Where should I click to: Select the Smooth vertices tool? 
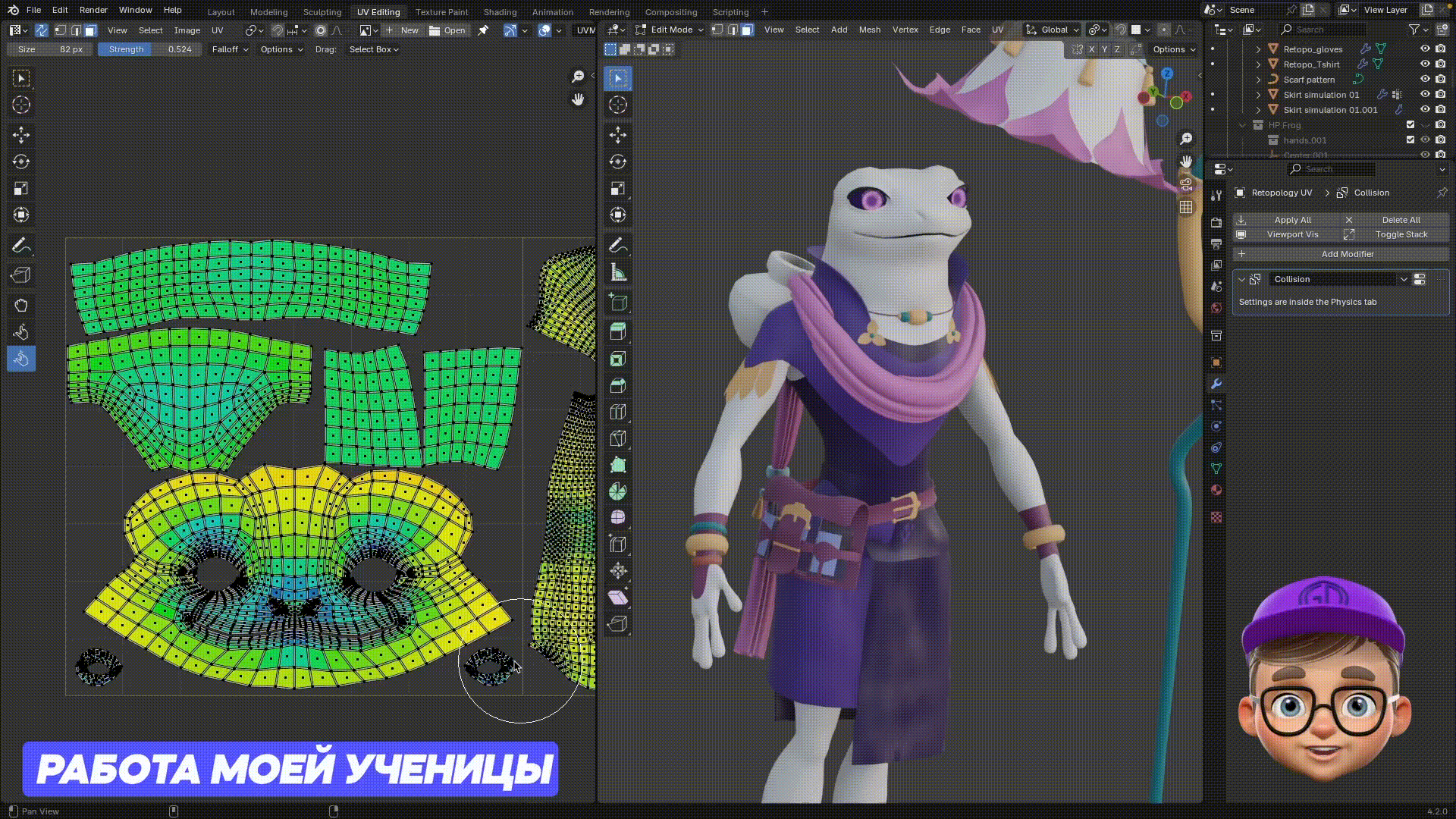pos(618,518)
